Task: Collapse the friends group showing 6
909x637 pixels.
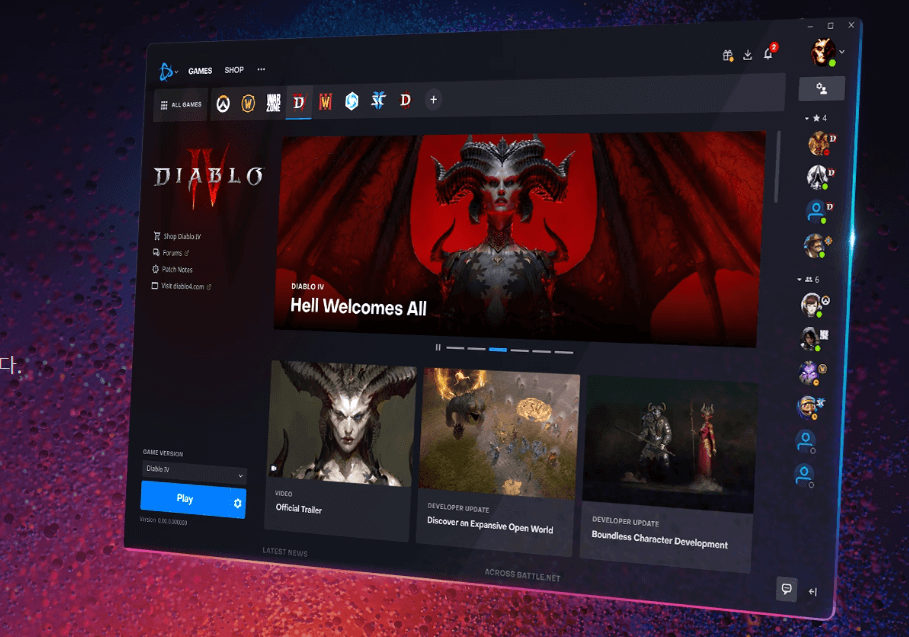Action: (808, 279)
